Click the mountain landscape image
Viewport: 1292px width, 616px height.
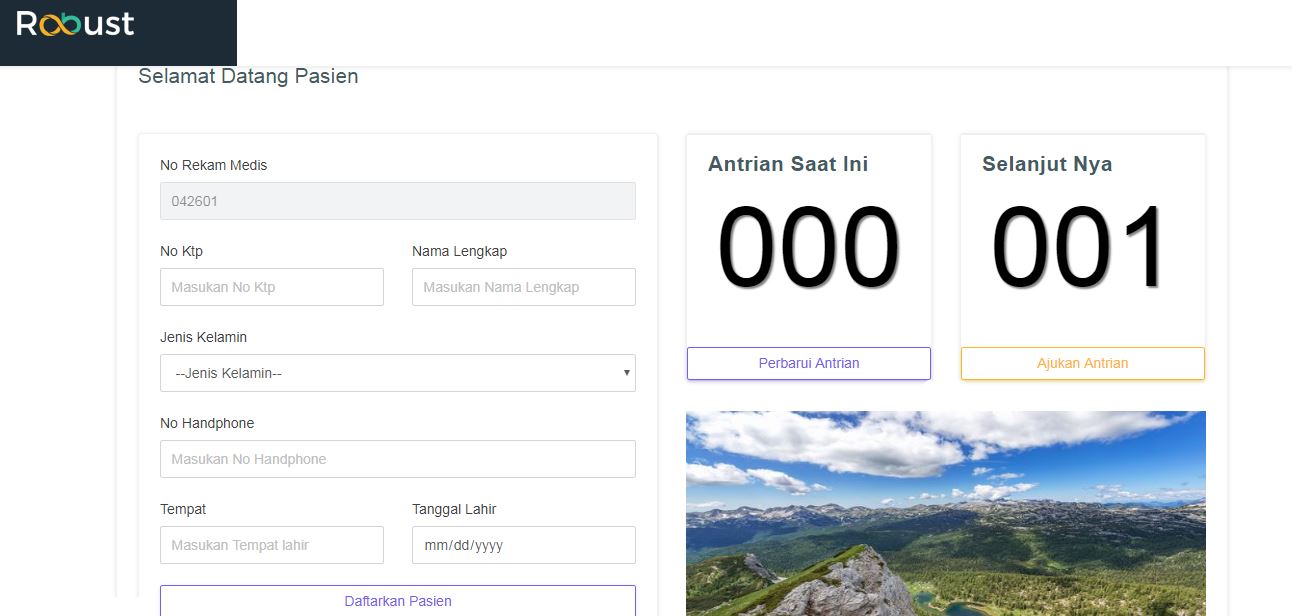tap(945, 510)
